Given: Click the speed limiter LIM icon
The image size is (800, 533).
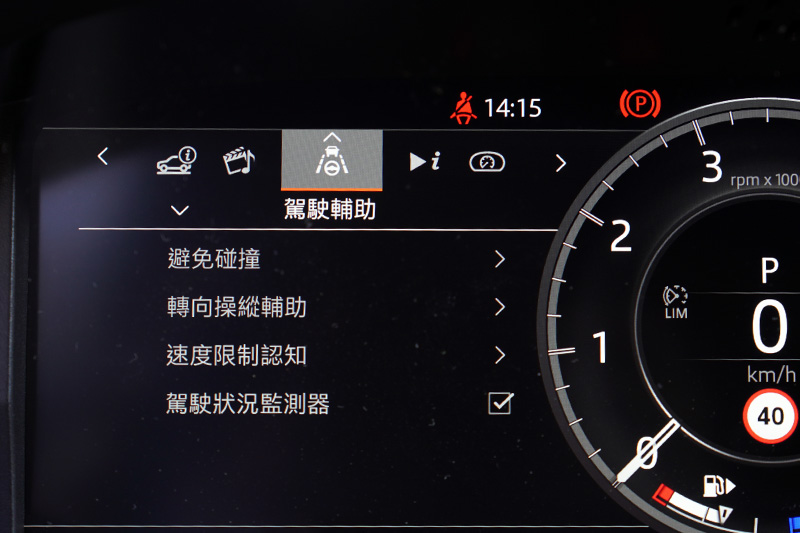Looking at the screenshot, I should click(x=676, y=302).
